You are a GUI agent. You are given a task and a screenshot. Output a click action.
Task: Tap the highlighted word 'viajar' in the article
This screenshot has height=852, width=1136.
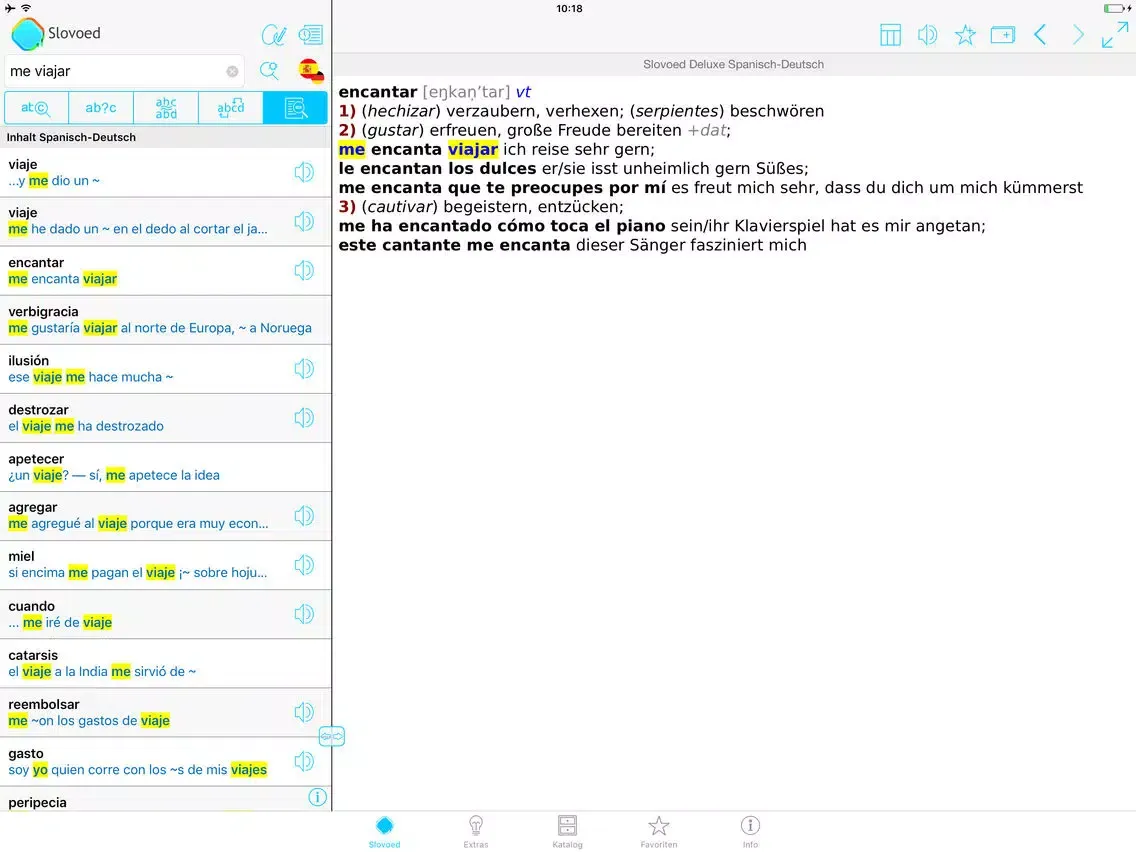[x=472, y=149]
